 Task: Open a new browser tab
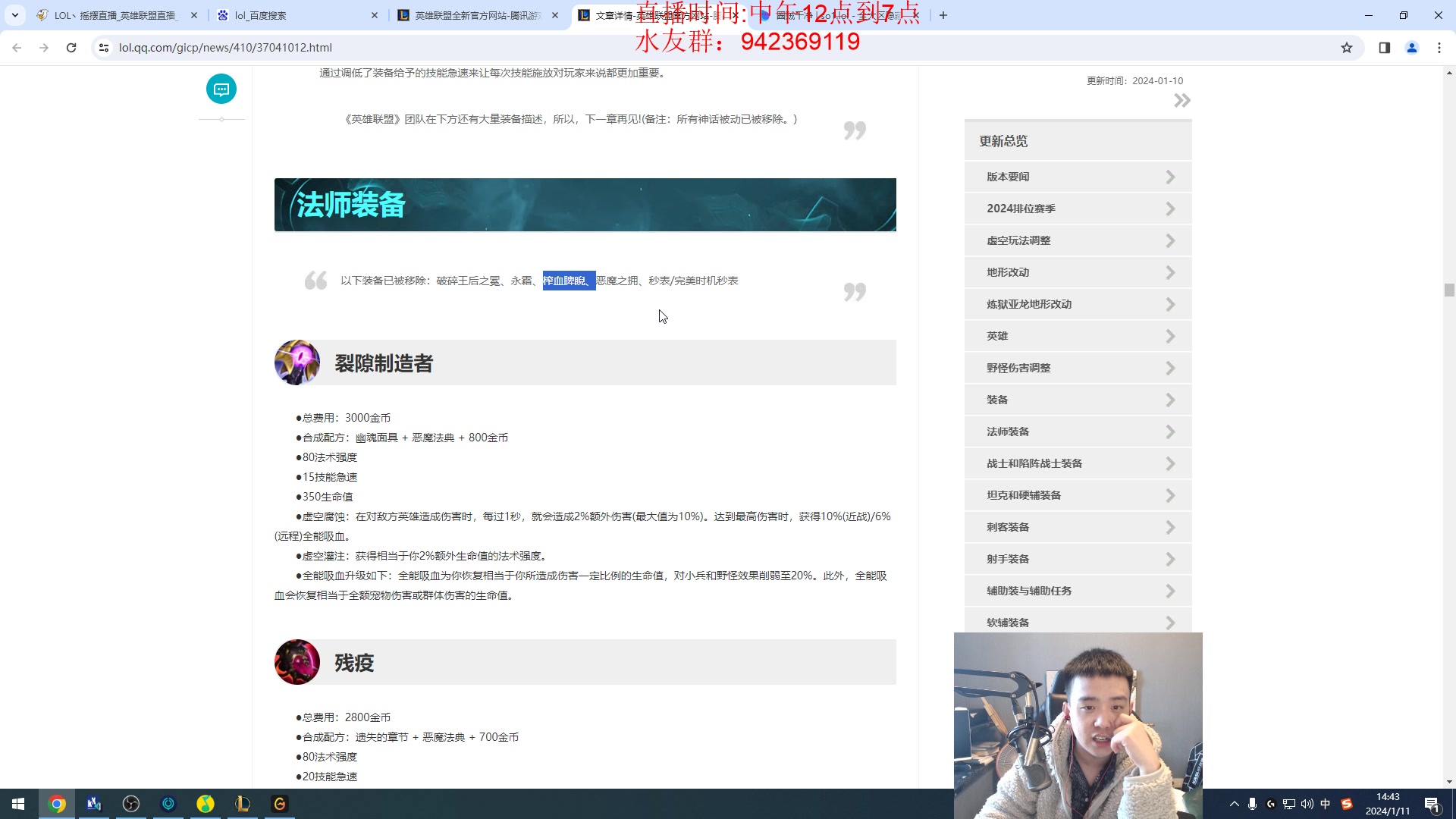point(943,15)
